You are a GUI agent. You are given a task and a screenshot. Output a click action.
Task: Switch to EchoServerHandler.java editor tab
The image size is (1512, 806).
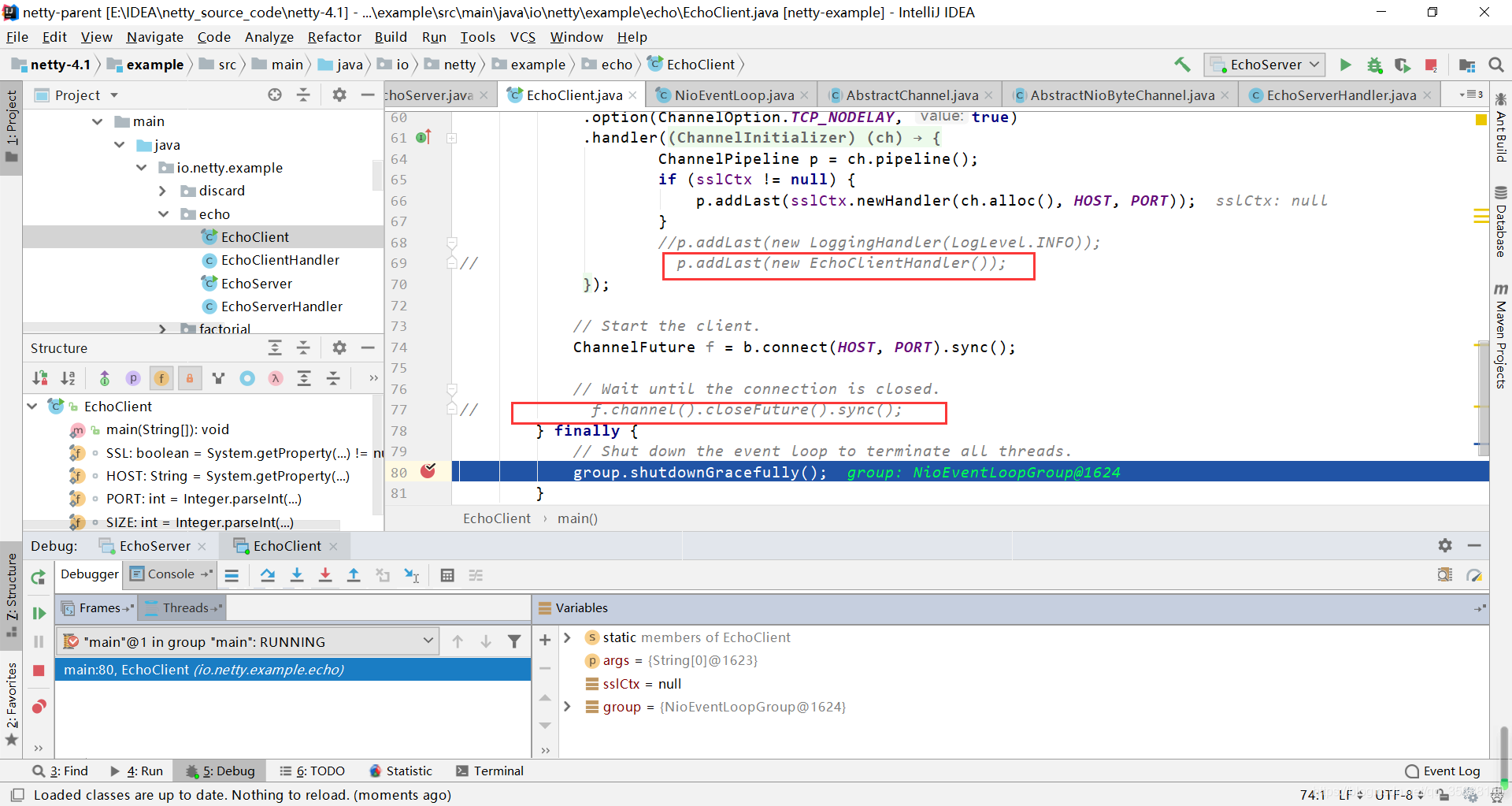(1340, 95)
